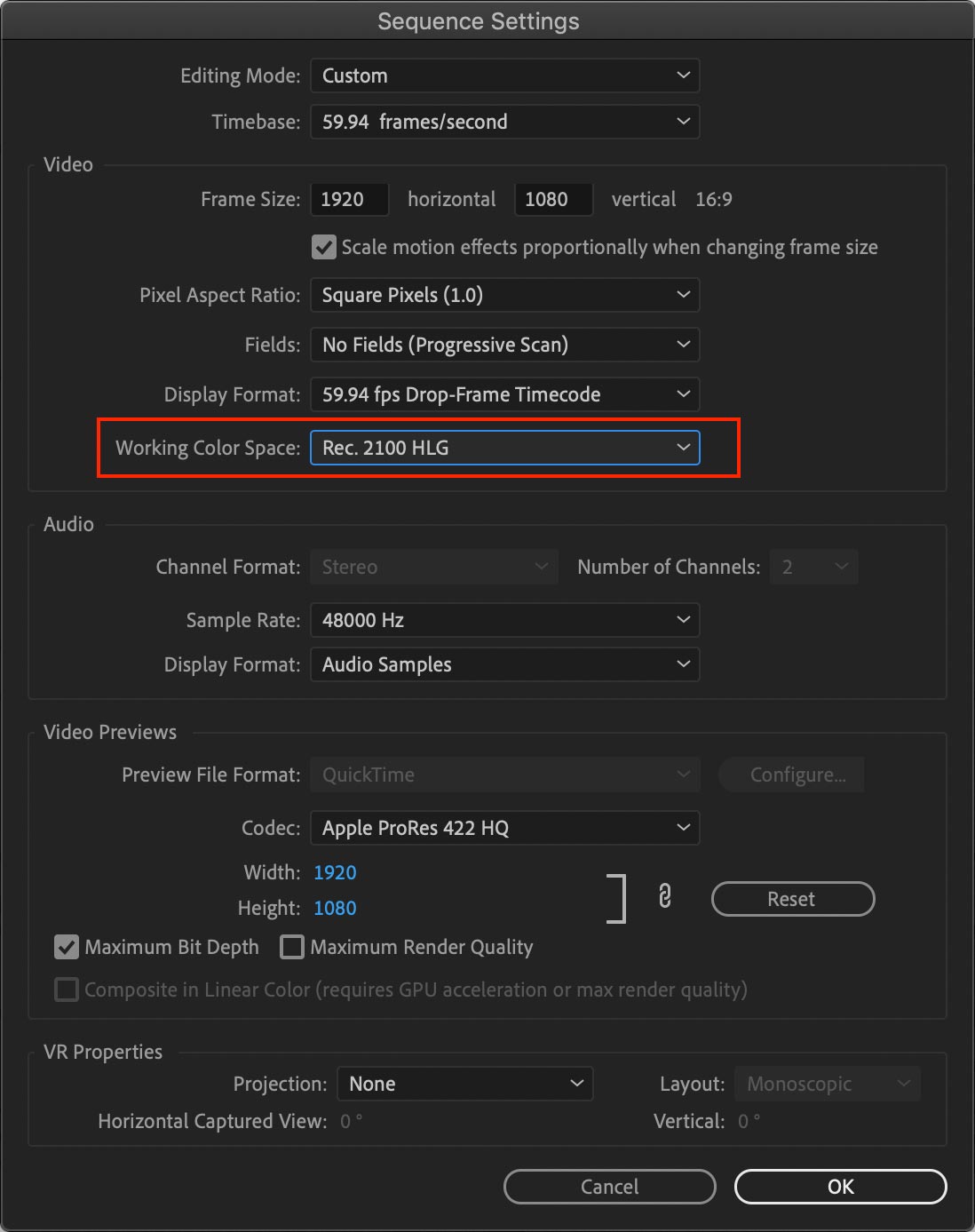Open the Editing Mode dropdown
The width and height of the screenshot is (975, 1232).
505,76
